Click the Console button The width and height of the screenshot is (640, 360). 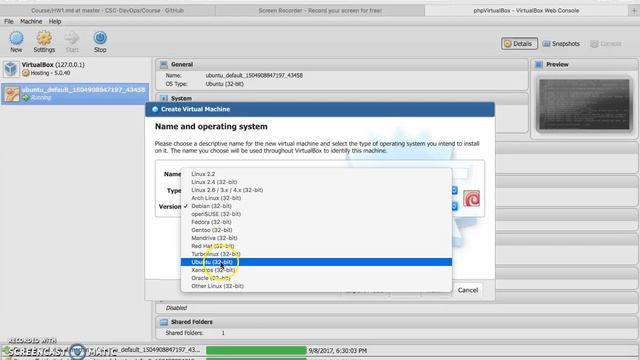coord(607,44)
